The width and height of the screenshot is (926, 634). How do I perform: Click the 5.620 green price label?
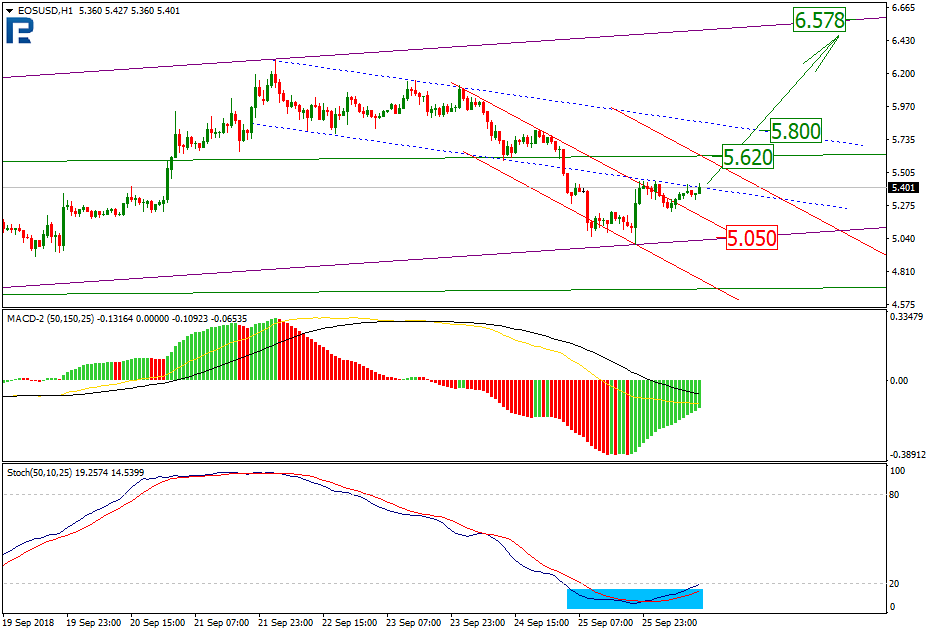click(x=748, y=157)
